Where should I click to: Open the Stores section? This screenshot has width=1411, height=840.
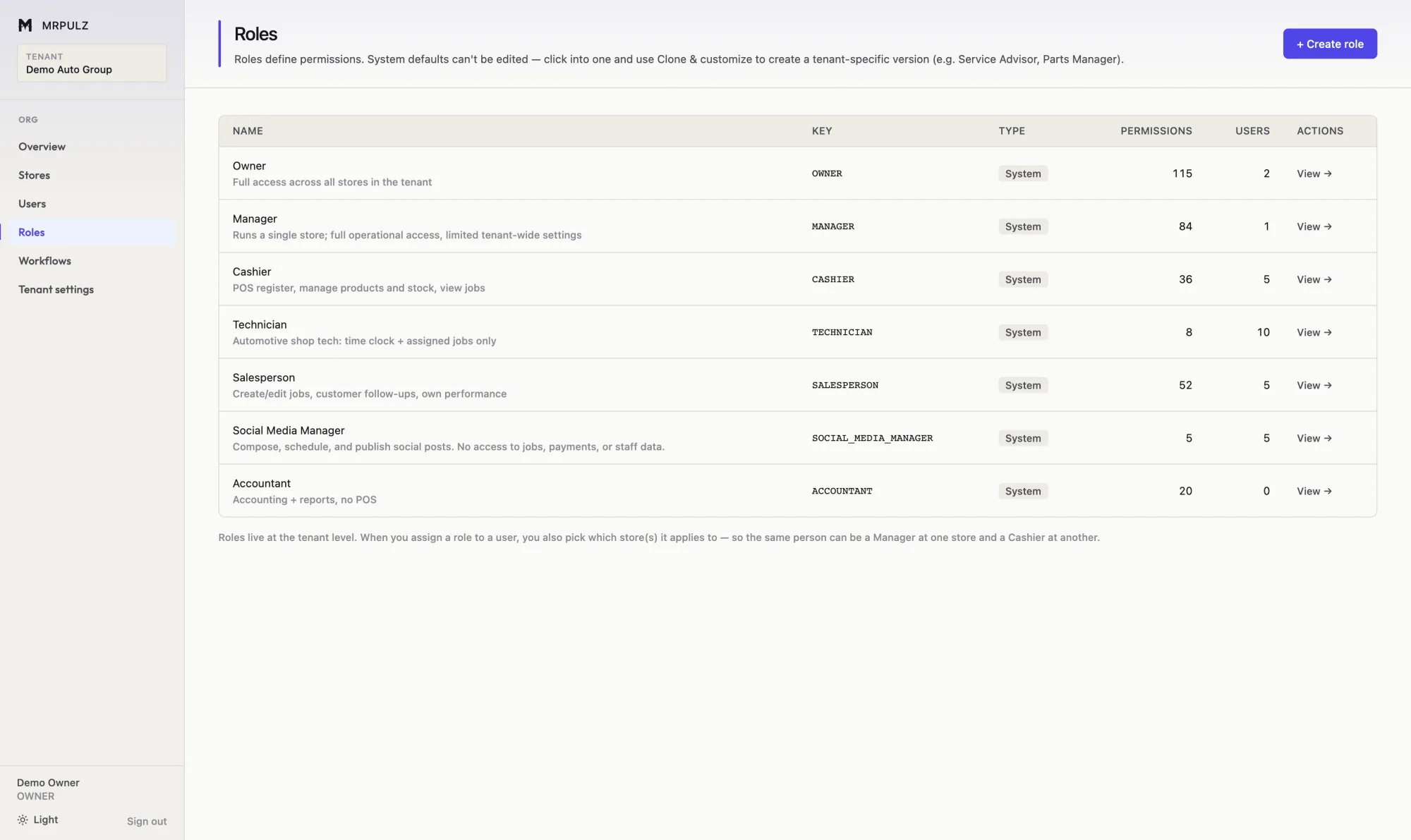pyautogui.click(x=34, y=175)
